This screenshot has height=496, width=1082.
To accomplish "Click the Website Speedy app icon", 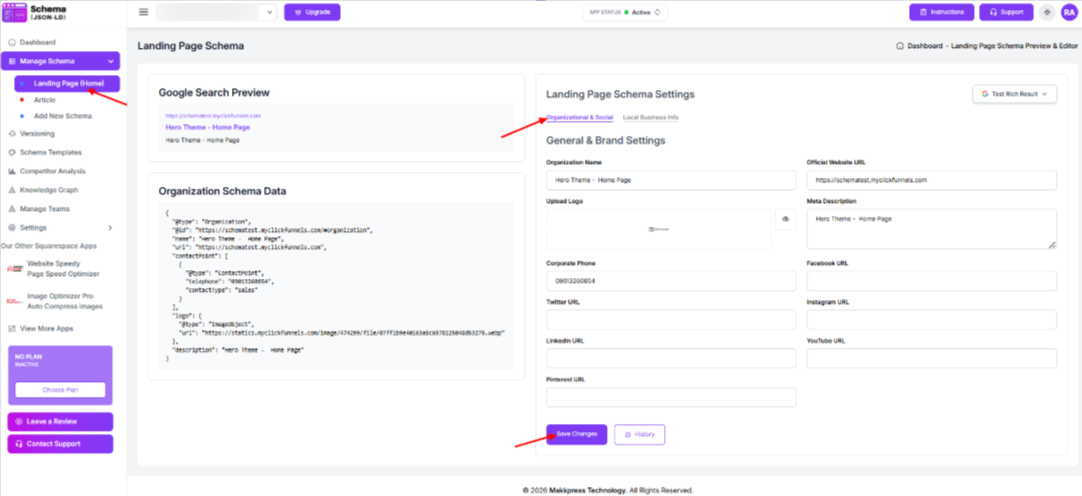I will click(x=14, y=269).
